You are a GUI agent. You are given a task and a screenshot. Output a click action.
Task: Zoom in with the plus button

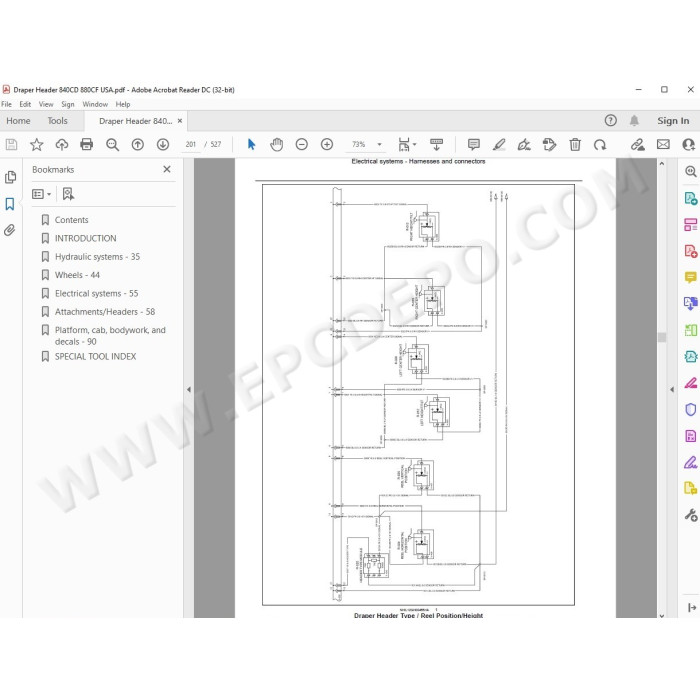[327, 144]
